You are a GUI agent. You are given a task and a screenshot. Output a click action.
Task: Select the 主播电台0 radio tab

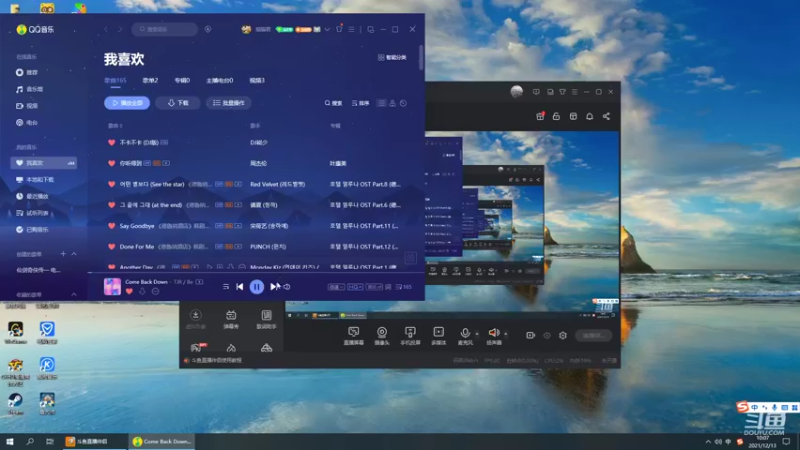[x=219, y=81]
